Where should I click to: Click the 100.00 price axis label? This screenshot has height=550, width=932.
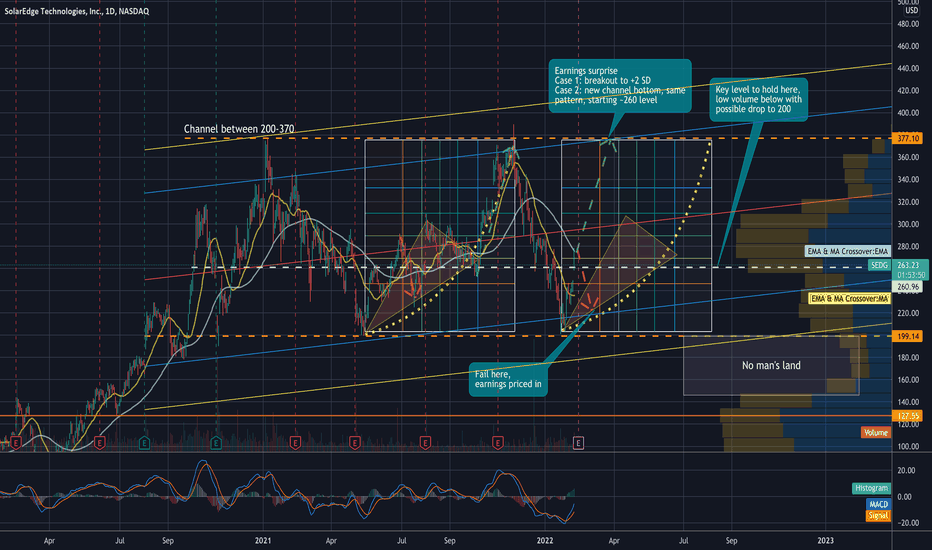[908, 446]
